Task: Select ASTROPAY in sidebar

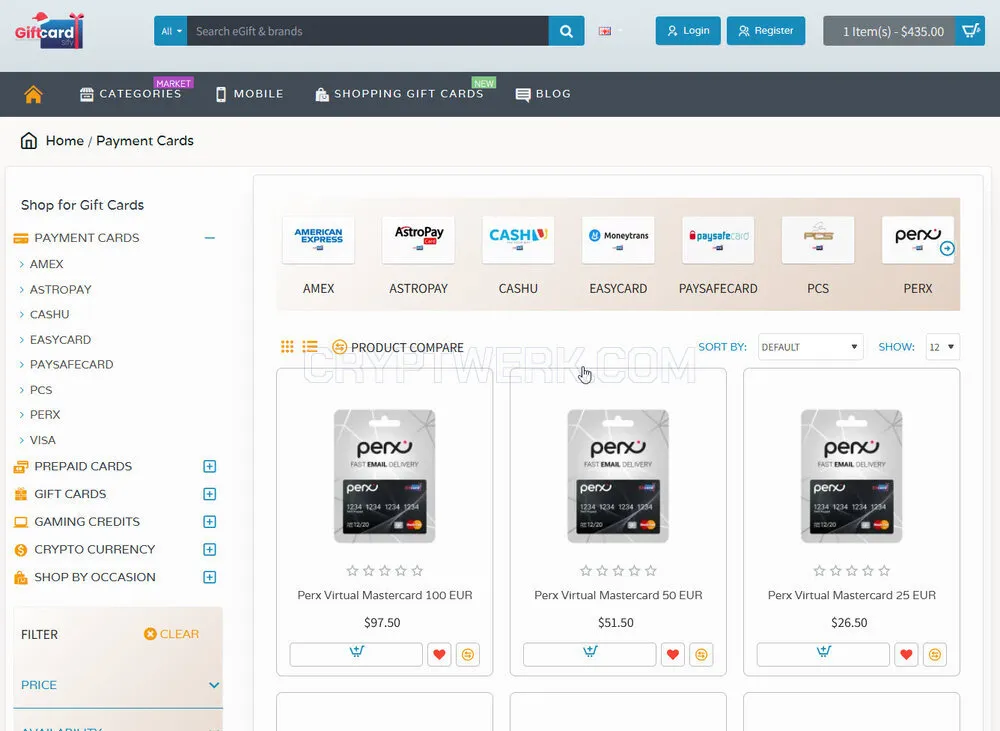Action: point(61,290)
